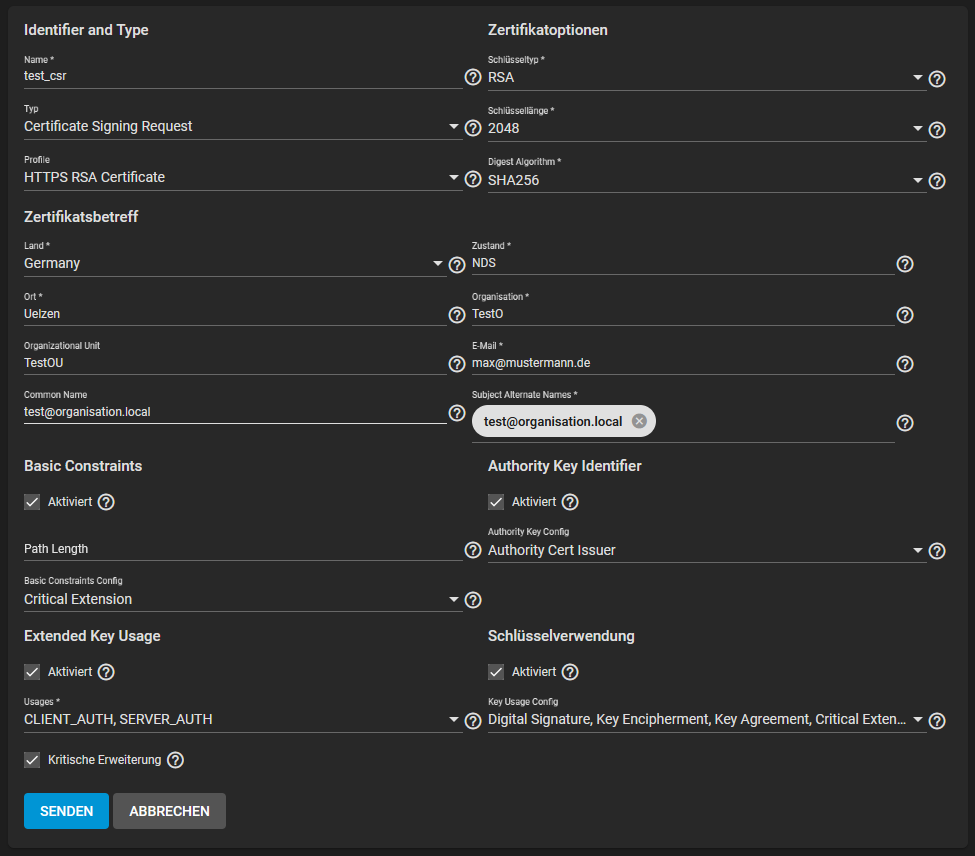
Task: Open the Typ dropdown
Action: point(243,127)
